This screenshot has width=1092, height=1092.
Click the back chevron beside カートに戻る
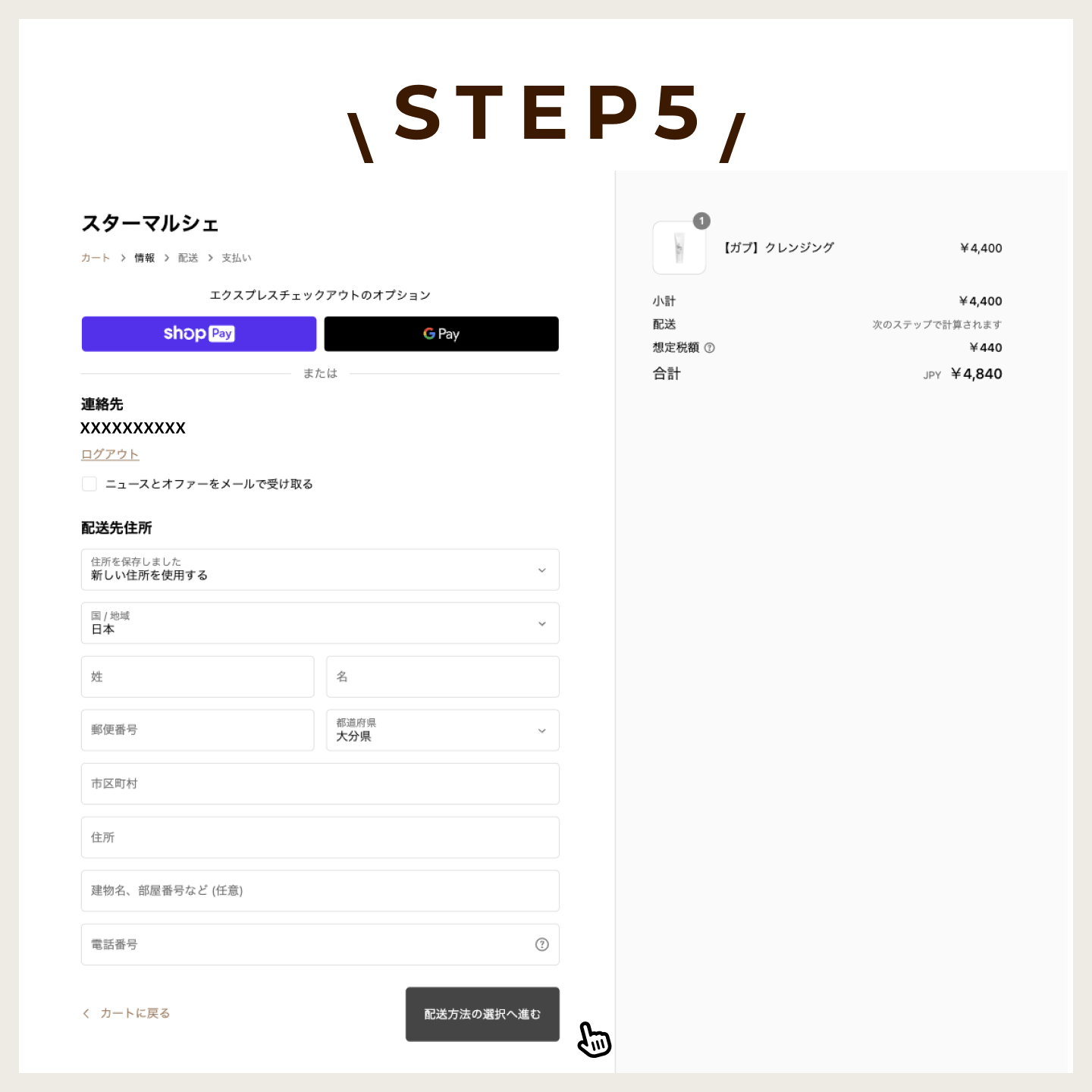86,1013
